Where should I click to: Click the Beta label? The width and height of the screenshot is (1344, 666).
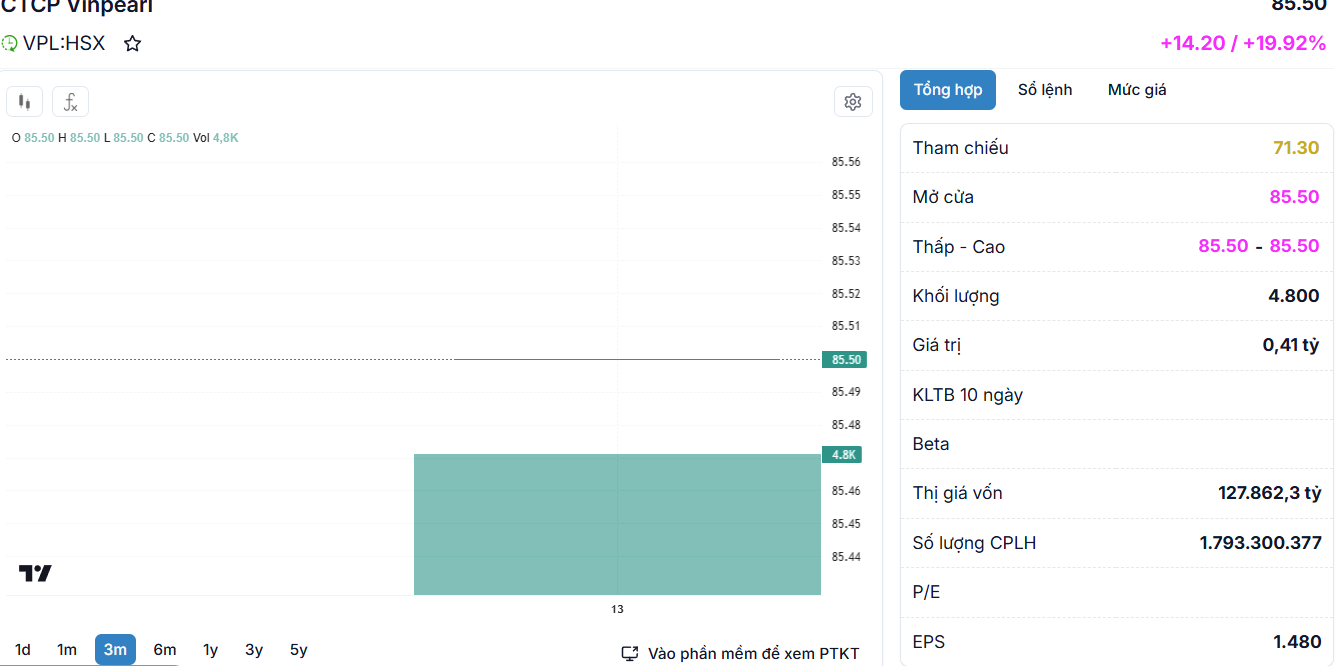pyautogui.click(x=931, y=444)
